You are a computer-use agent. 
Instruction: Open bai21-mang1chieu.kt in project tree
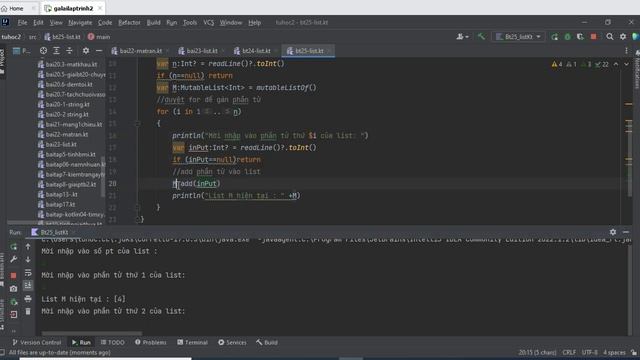73,124
